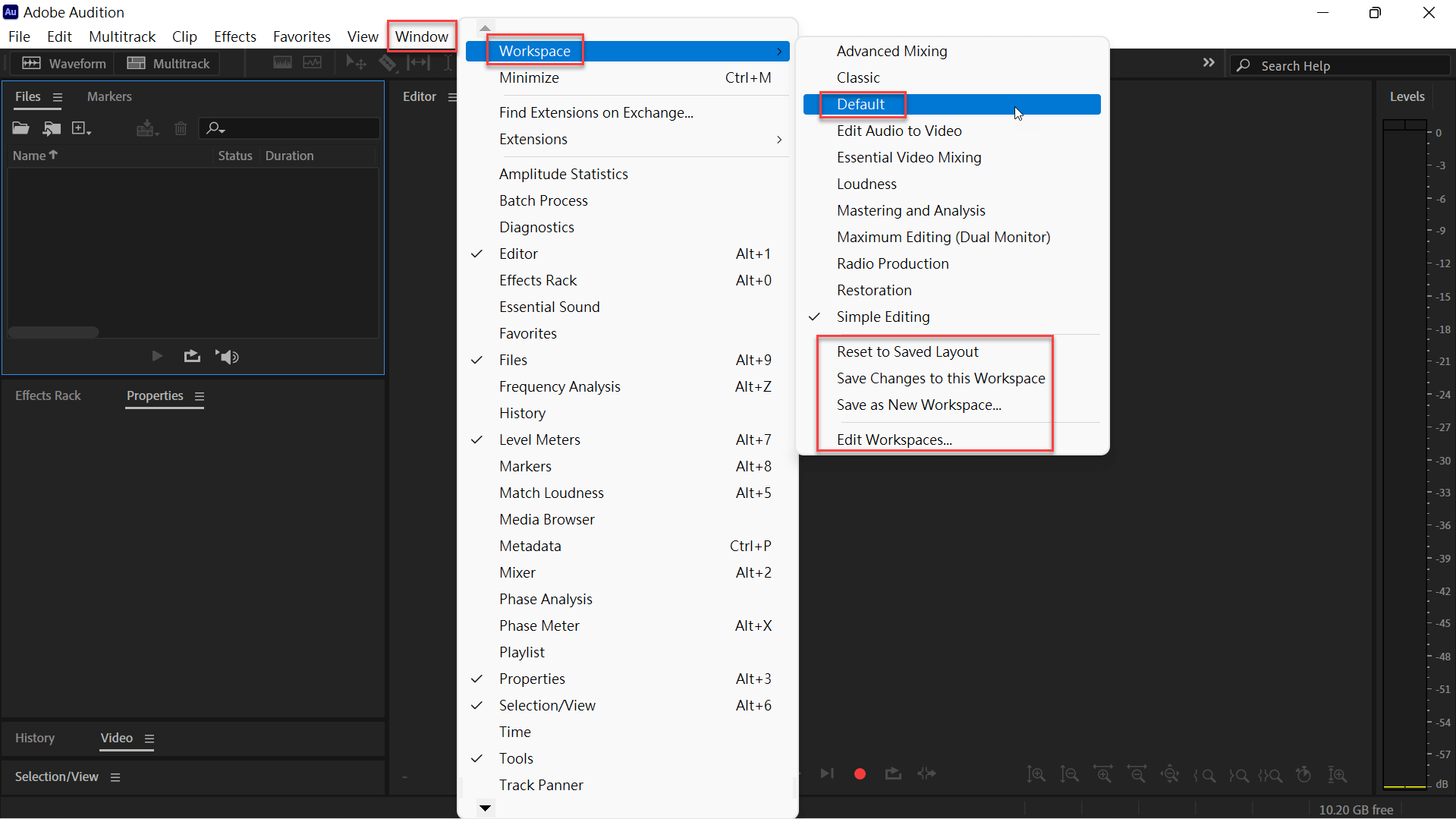The width and height of the screenshot is (1456, 819).
Task: Choose the Classic workspace
Action: [x=951, y=77]
